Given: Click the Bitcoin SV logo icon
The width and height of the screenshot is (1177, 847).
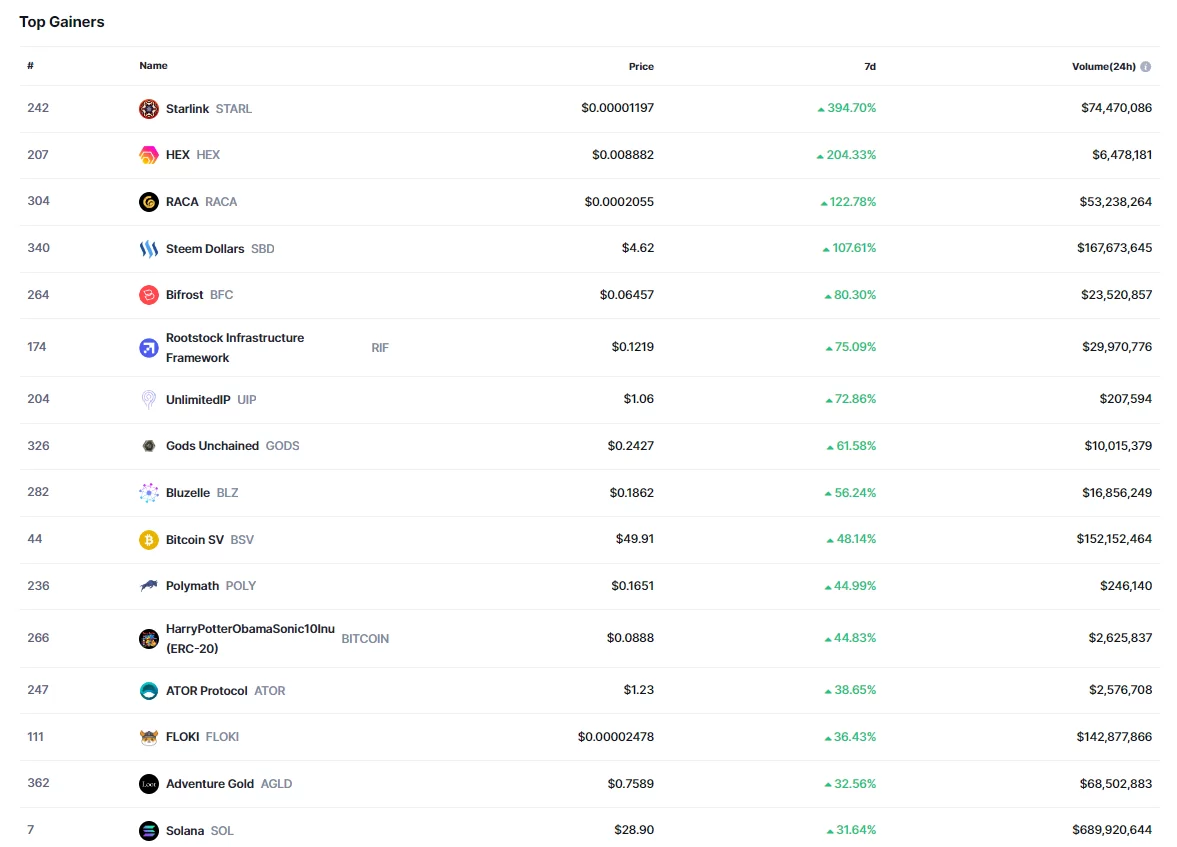Looking at the screenshot, I should coord(148,540).
